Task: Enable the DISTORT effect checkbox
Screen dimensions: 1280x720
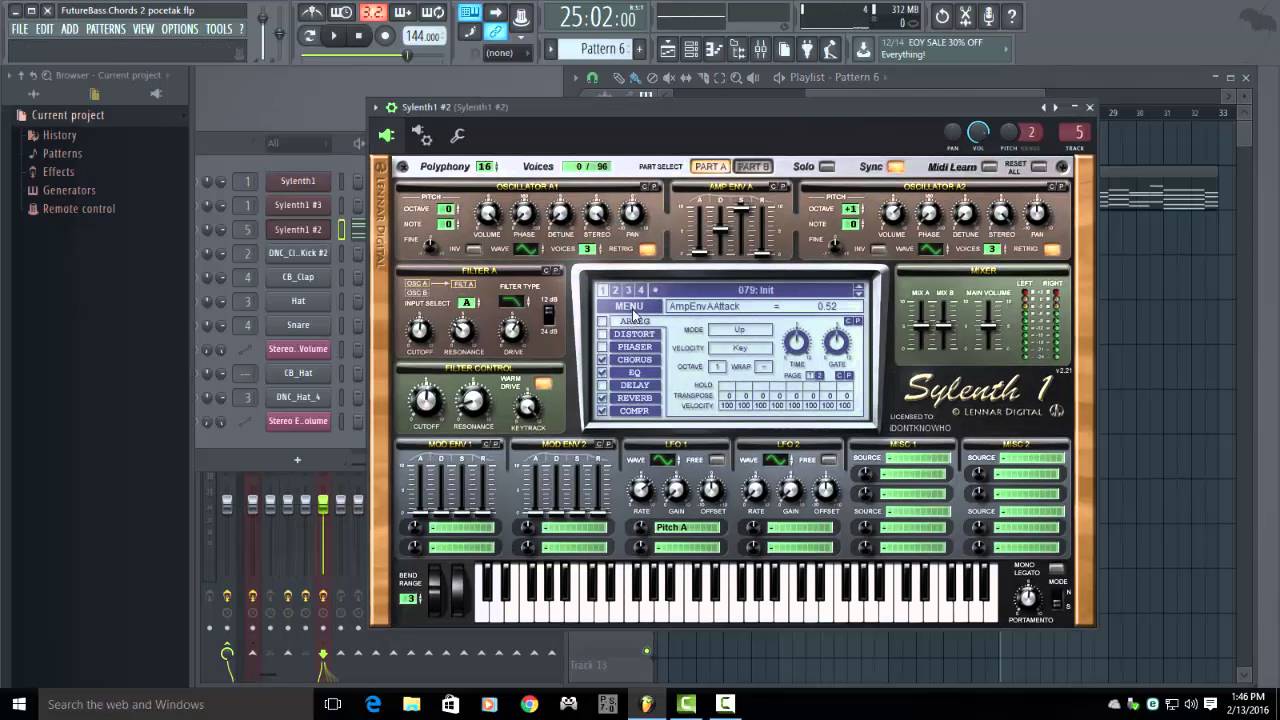Action: point(602,334)
